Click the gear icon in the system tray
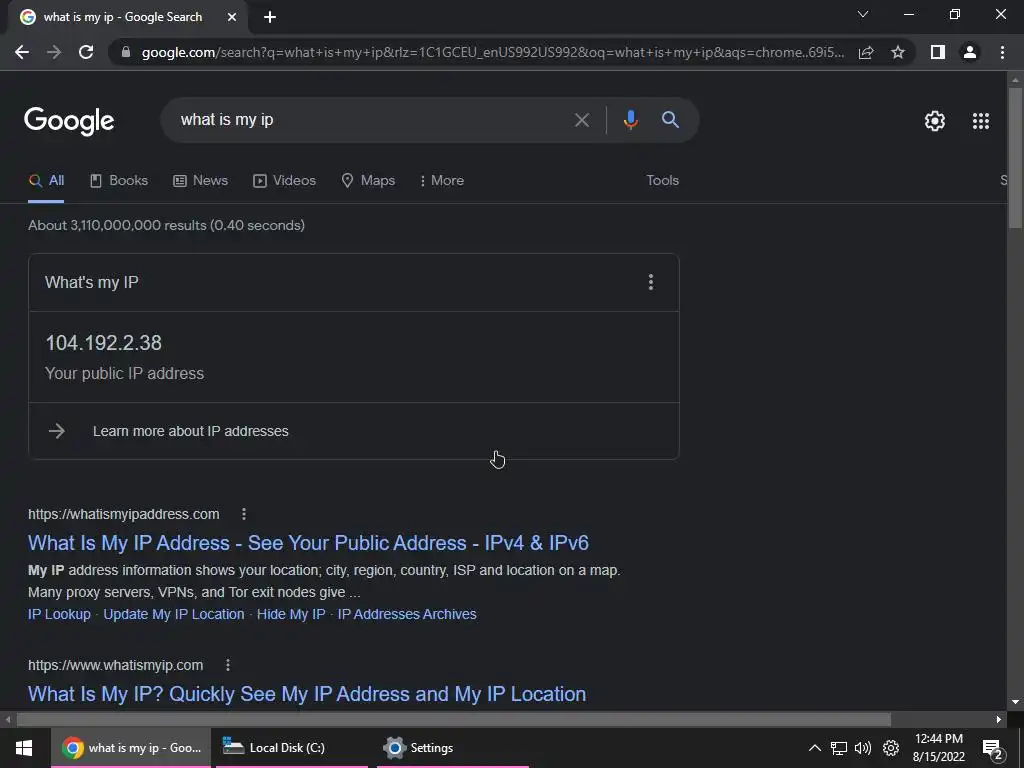The width and height of the screenshot is (1024, 768). point(891,748)
